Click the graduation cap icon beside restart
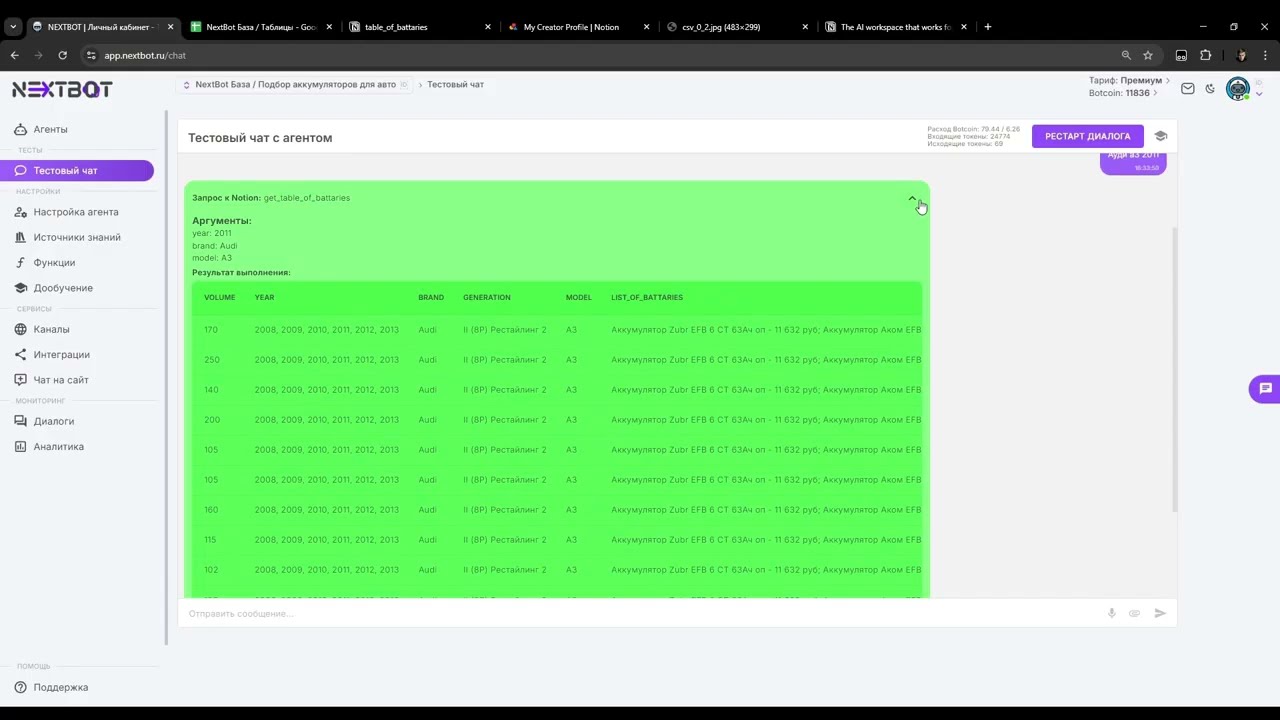The width and height of the screenshot is (1280, 720). pyautogui.click(x=1161, y=136)
